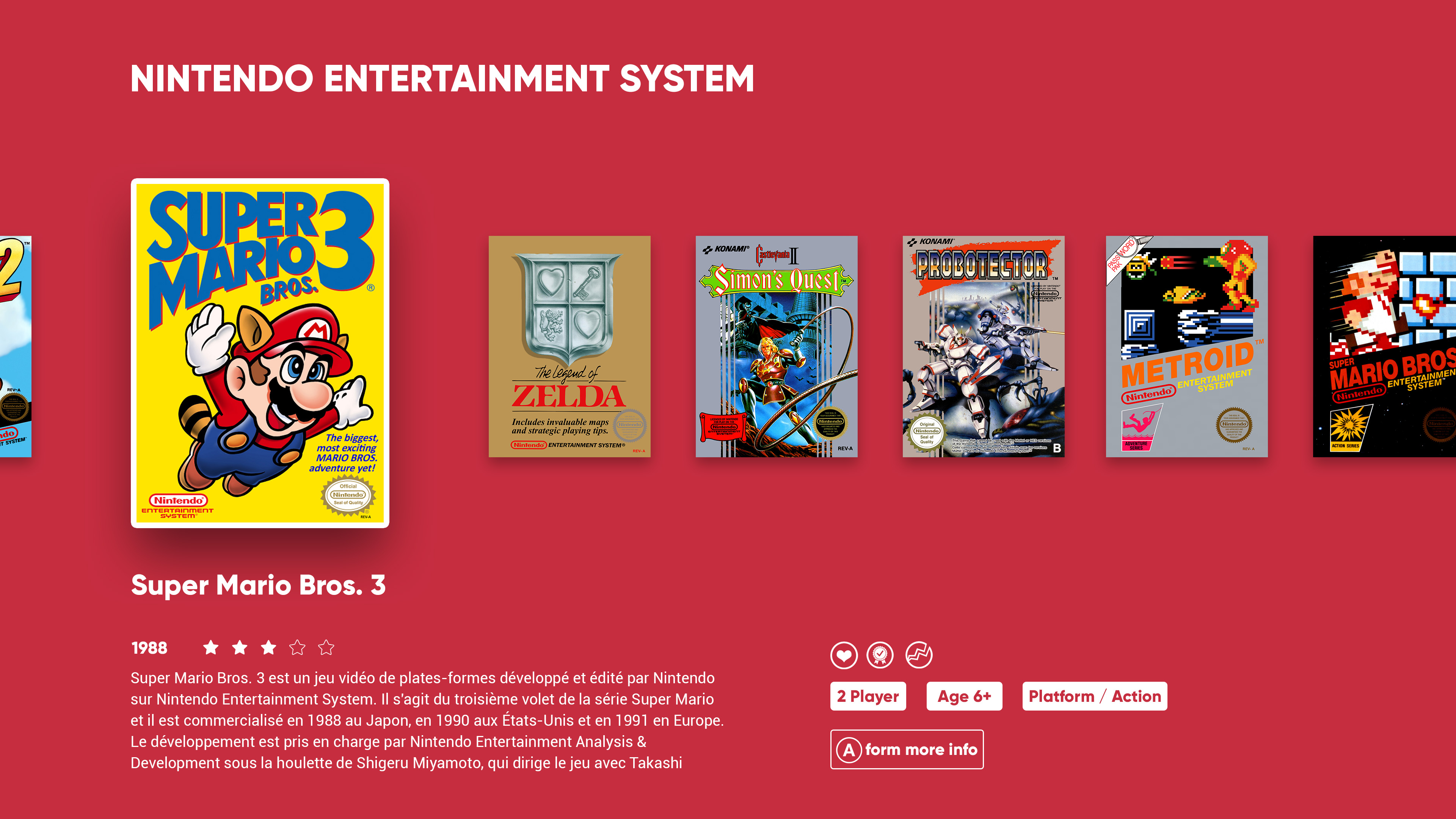Select The Legend of Zelda cover
The width and height of the screenshot is (1456, 819).
point(570,347)
